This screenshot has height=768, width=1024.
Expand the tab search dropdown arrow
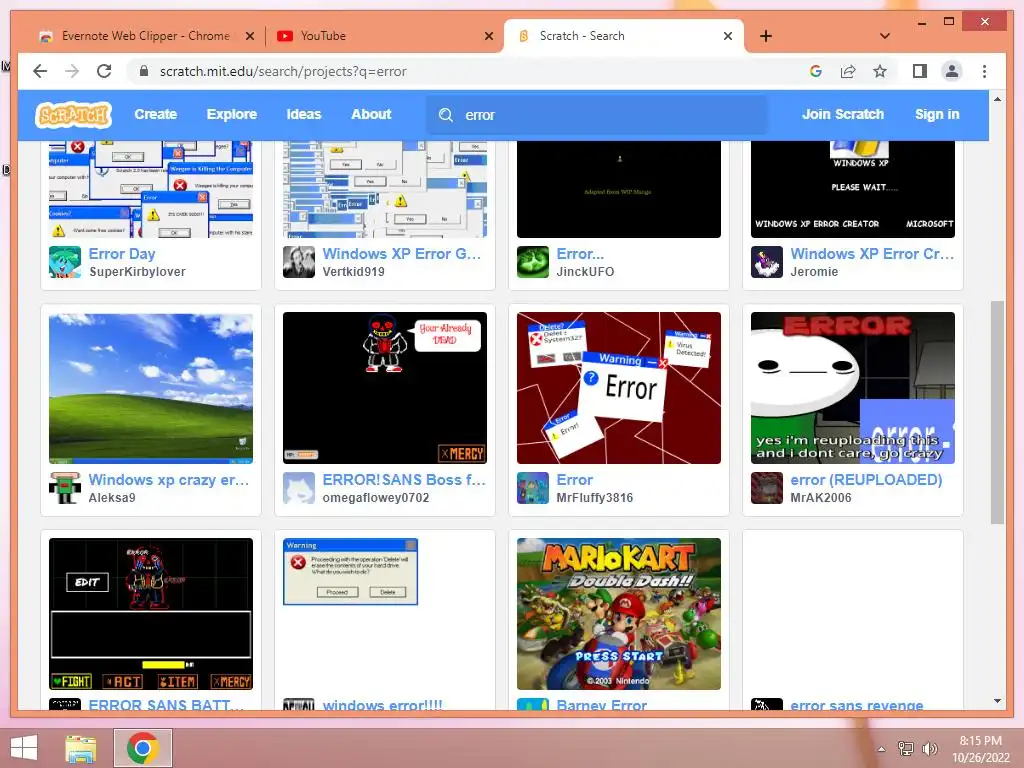coord(884,36)
